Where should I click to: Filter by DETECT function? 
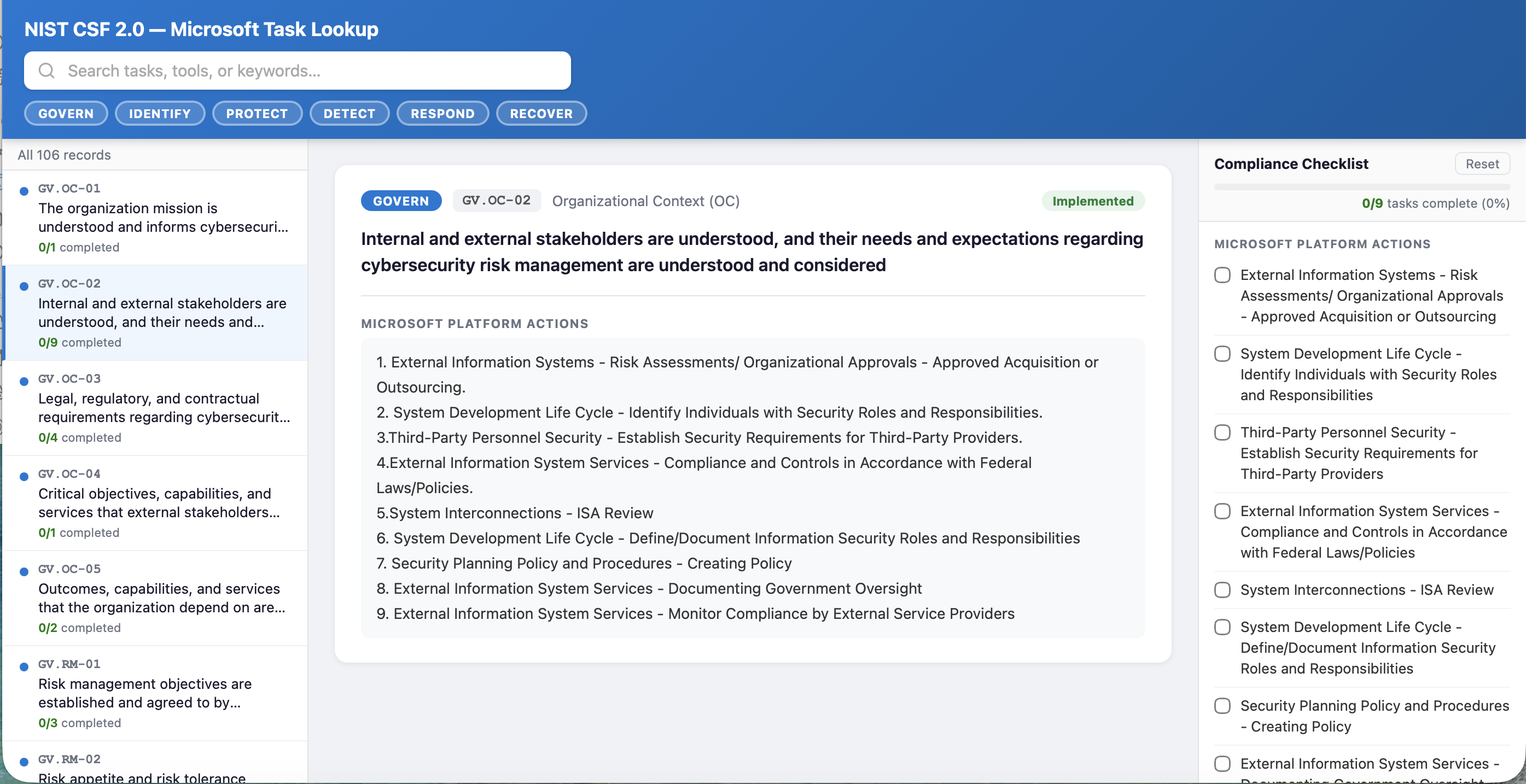pyautogui.click(x=350, y=113)
